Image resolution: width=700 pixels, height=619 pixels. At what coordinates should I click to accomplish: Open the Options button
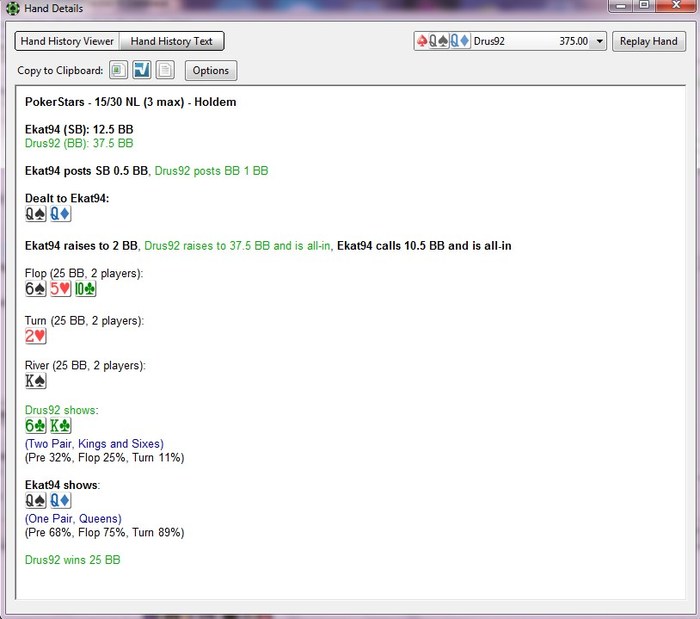(x=211, y=71)
